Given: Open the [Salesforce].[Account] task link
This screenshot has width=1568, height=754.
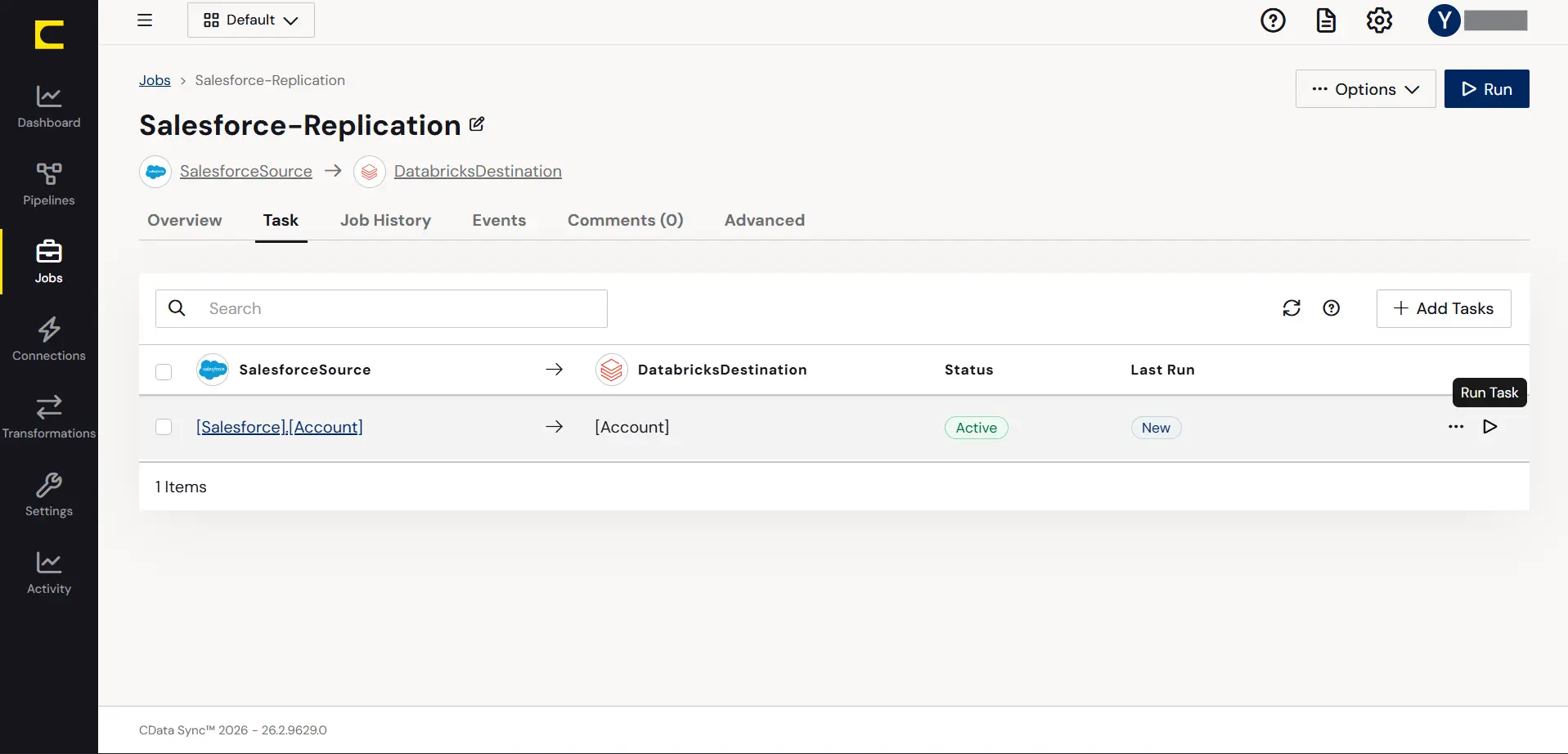Looking at the screenshot, I should pos(280,427).
